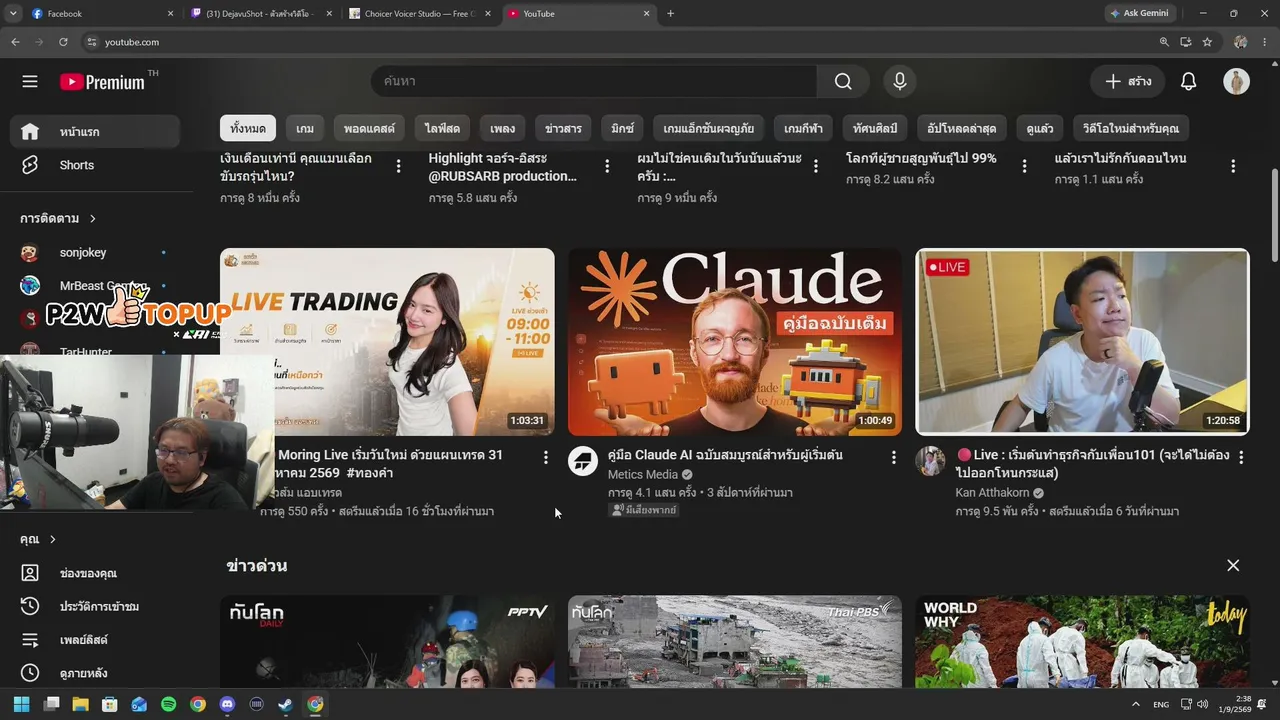This screenshot has width=1280, height=720.
Task: Select the ดูแล้ว filter chip
Action: point(1040,129)
